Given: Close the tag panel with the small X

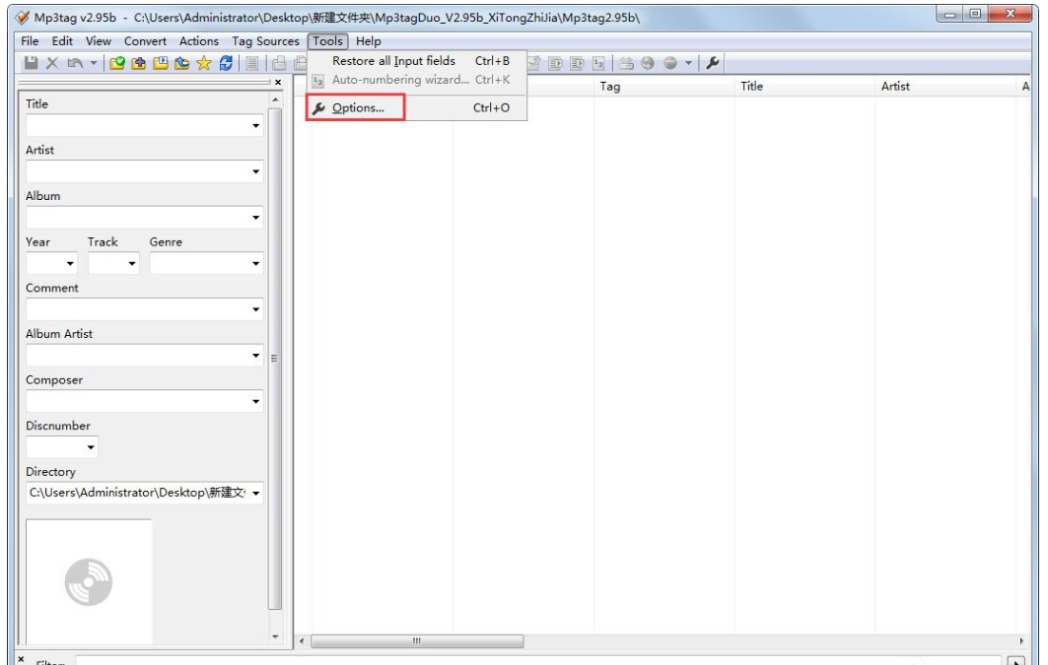Looking at the screenshot, I should (278, 82).
